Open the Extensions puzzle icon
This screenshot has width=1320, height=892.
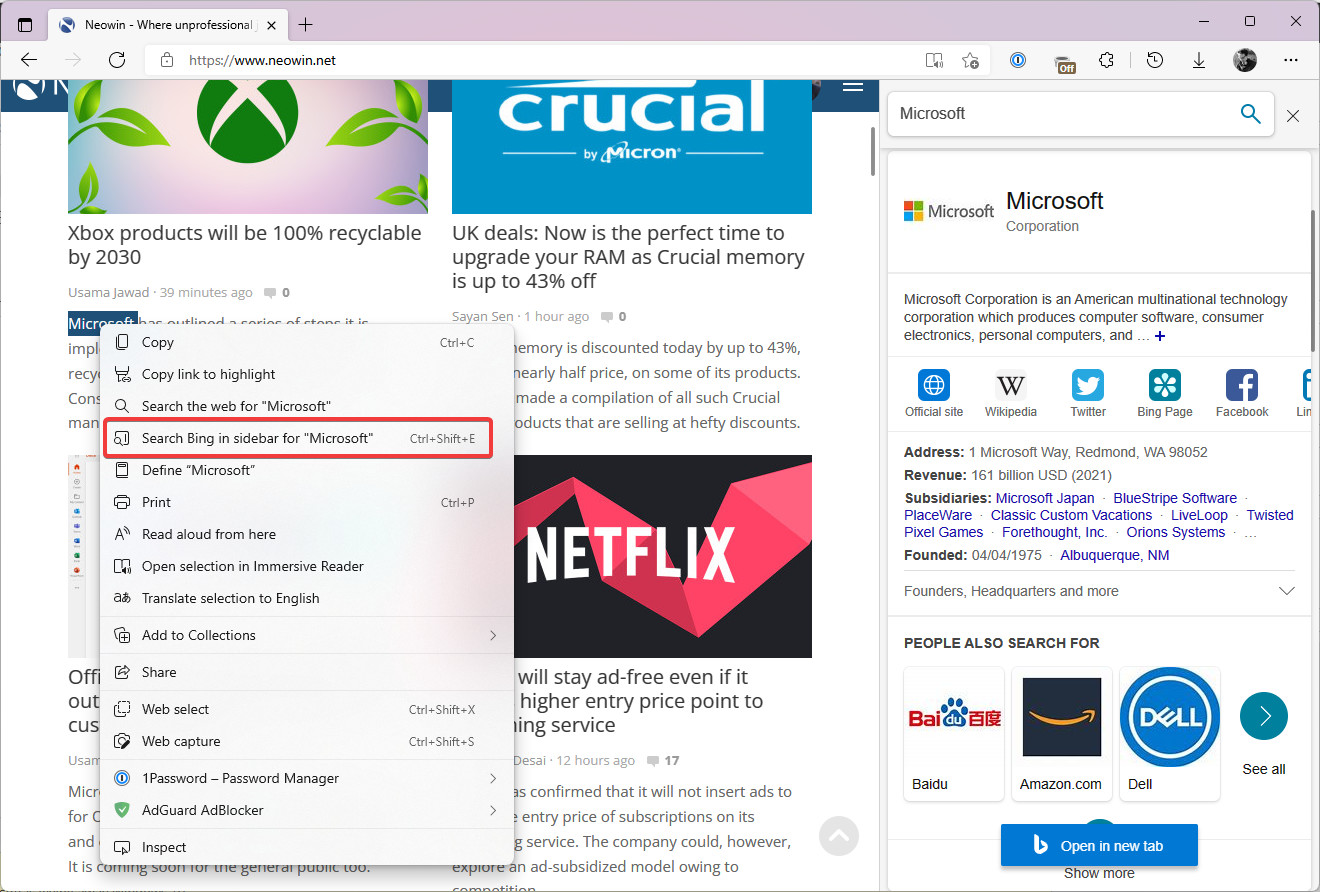pos(1106,60)
